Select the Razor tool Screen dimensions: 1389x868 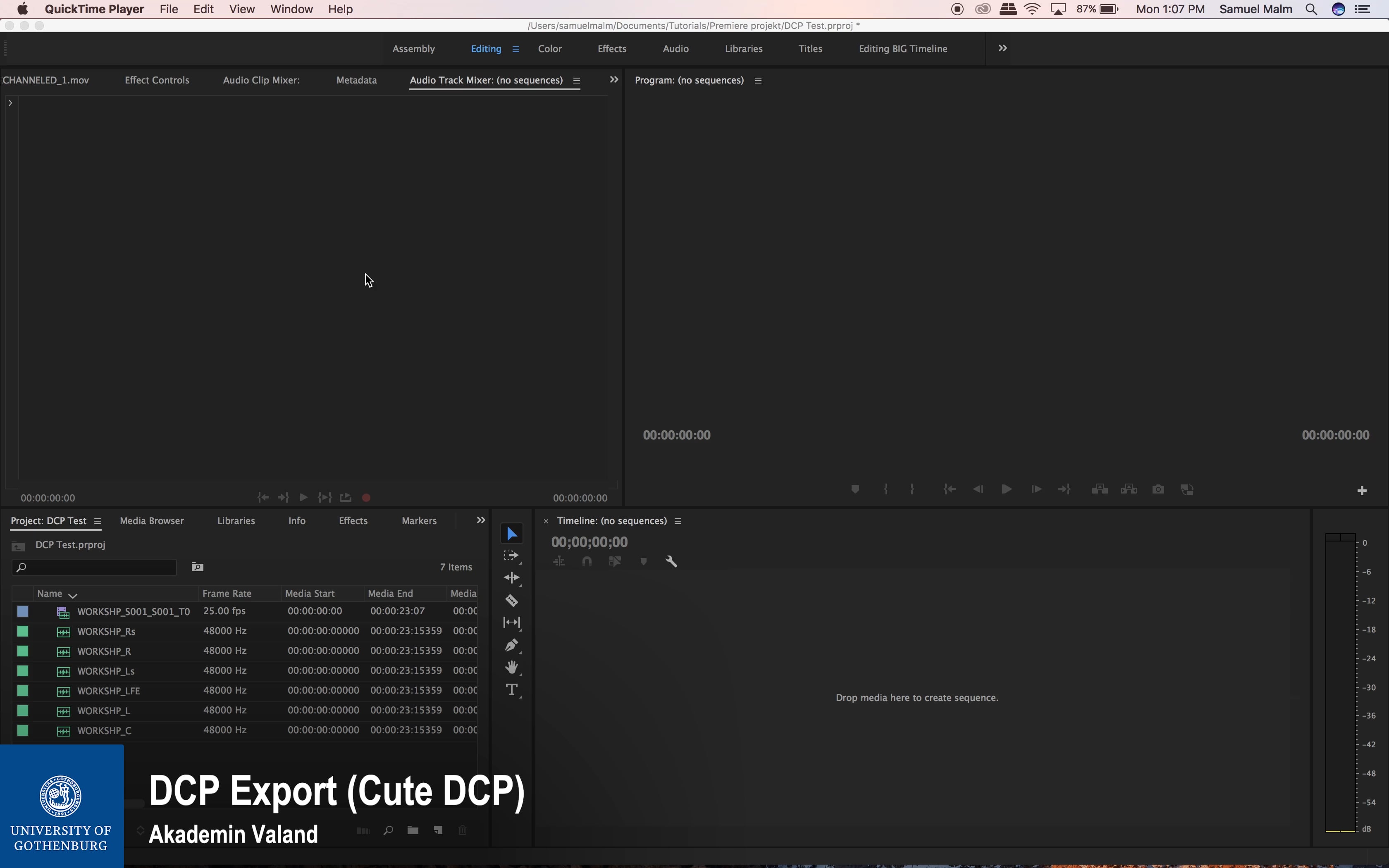click(511, 600)
